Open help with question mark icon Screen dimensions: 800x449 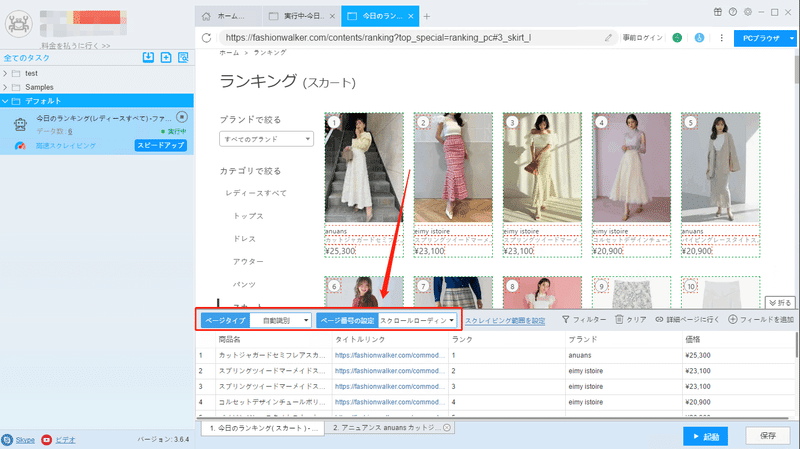733,12
